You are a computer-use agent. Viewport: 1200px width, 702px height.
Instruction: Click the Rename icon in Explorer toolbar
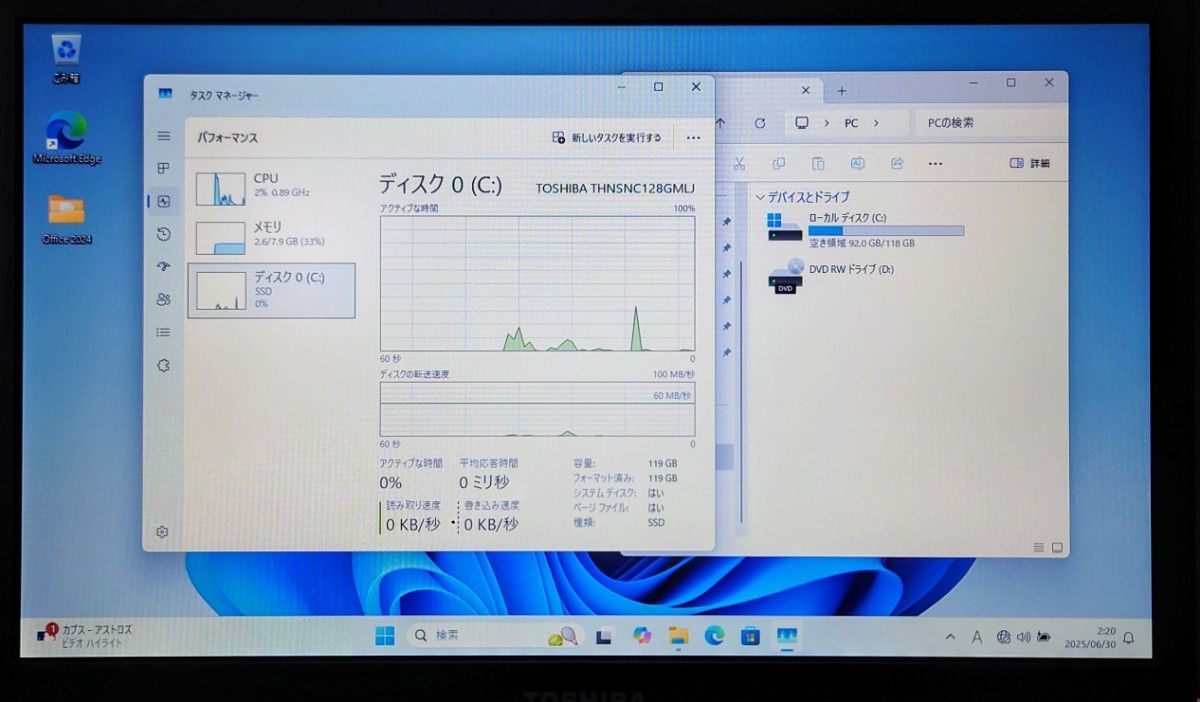pos(857,162)
